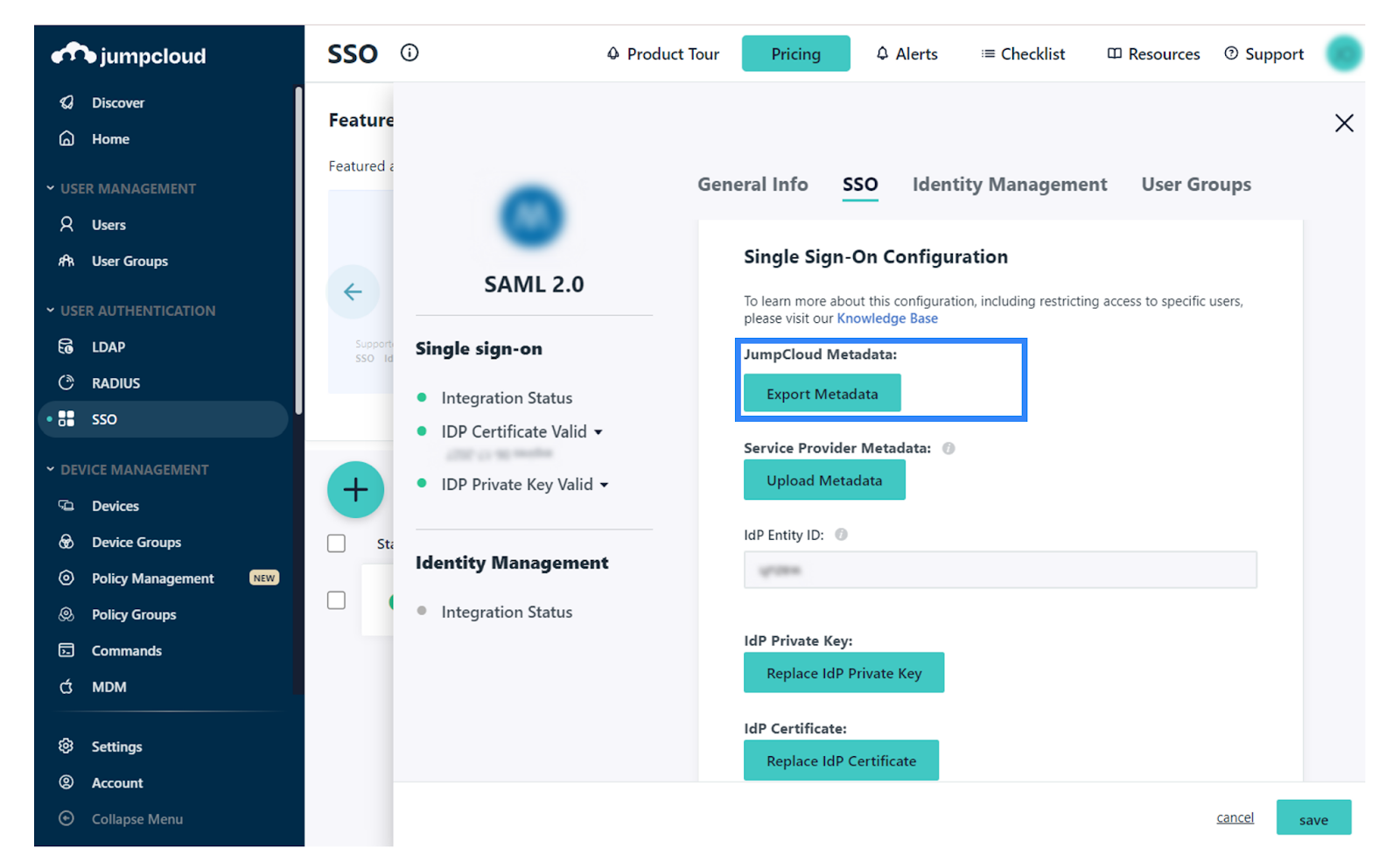Viewport: 1400px width, 862px height.
Task: Click Export Metadata
Action: [822, 394]
